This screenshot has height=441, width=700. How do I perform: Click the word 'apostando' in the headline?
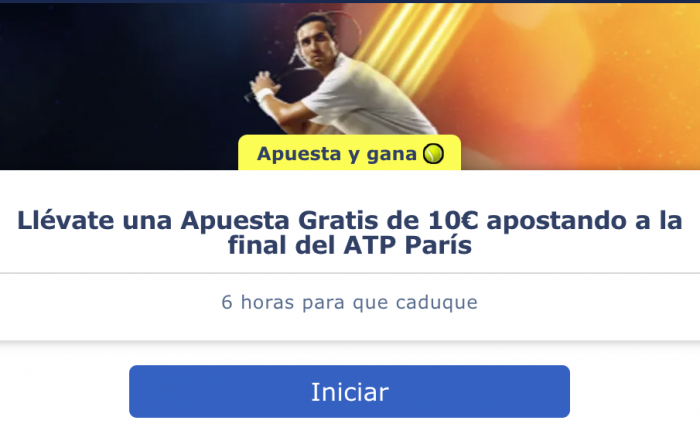(556, 221)
